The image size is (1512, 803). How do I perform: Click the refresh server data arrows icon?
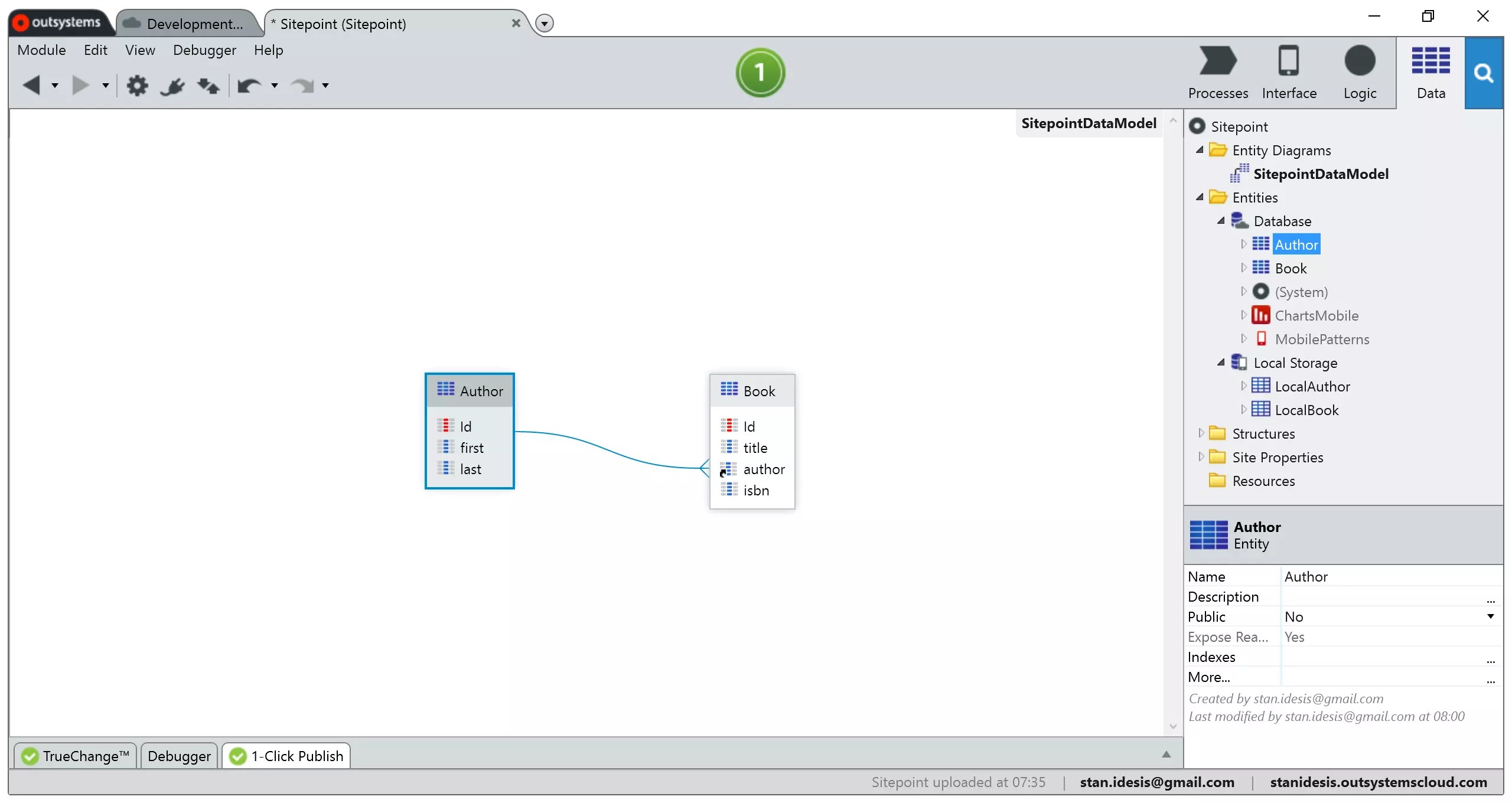208,86
